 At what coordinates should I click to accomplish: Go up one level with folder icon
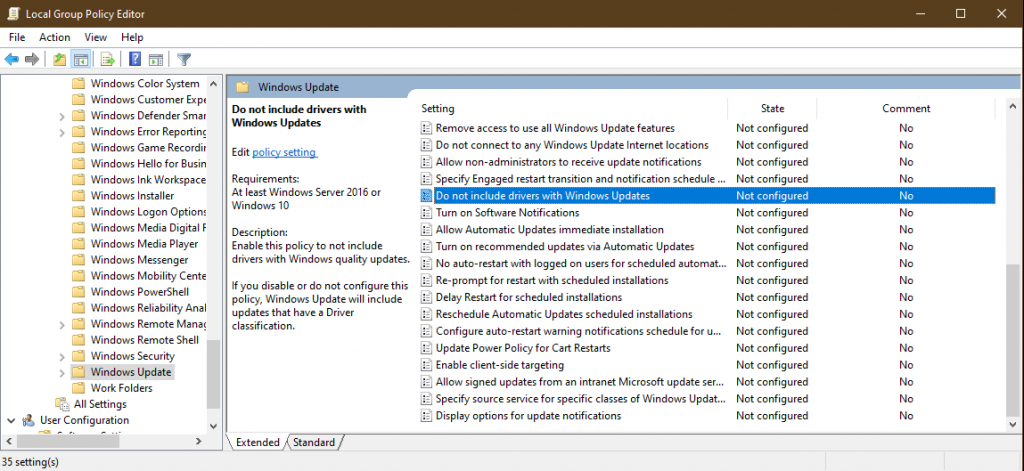59,60
